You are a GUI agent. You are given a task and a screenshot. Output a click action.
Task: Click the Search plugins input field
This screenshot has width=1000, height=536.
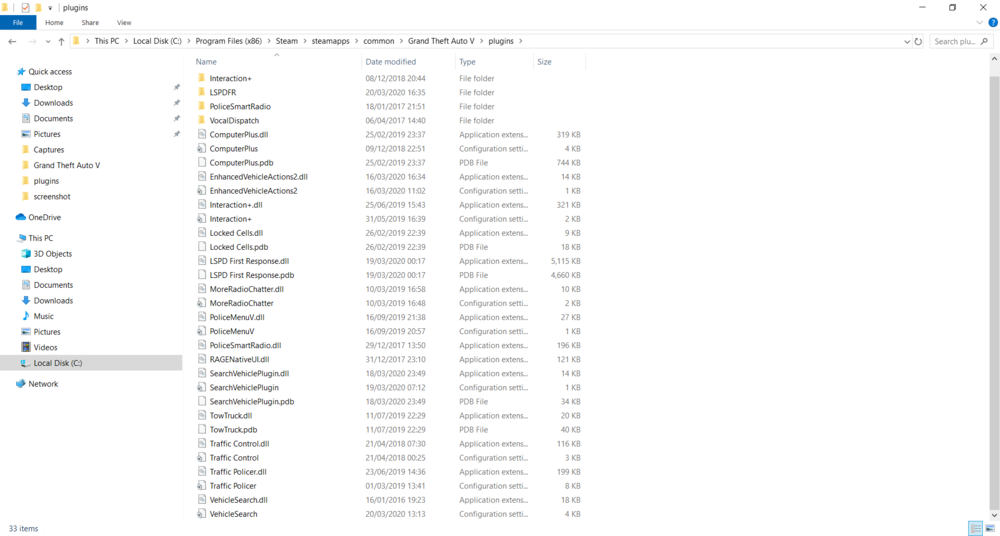pos(961,41)
